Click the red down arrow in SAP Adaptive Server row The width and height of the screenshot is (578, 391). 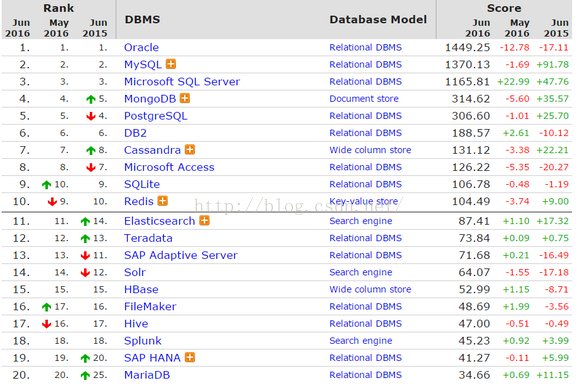[85, 255]
